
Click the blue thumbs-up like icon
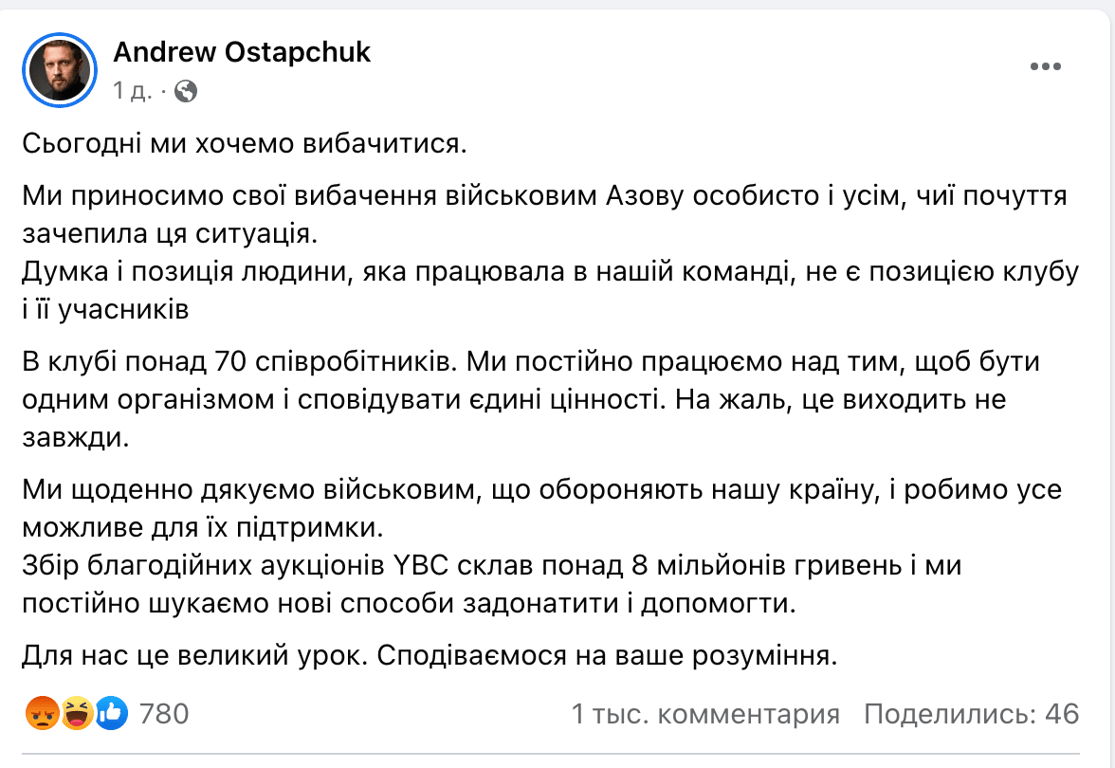point(111,713)
